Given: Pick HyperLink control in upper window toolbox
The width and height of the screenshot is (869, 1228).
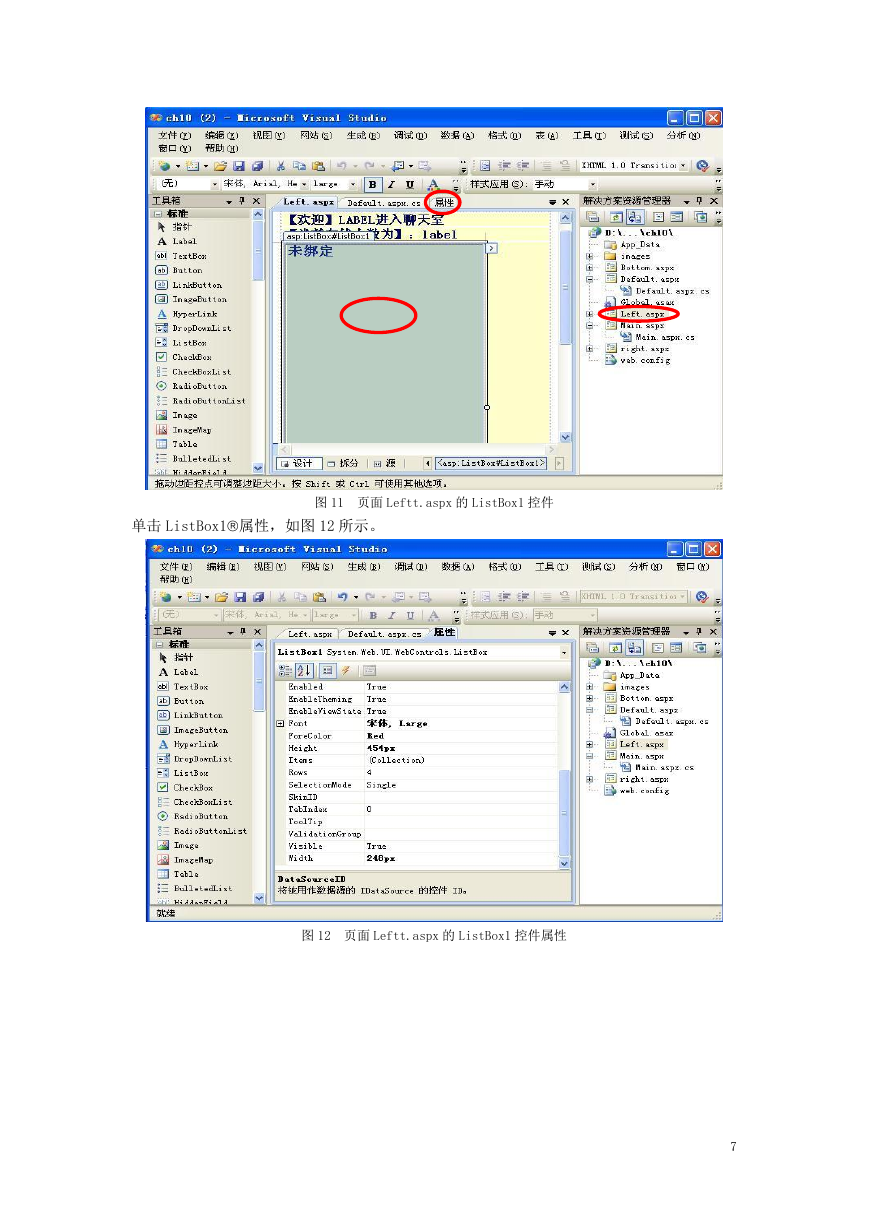Looking at the screenshot, I should tap(187, 314).
